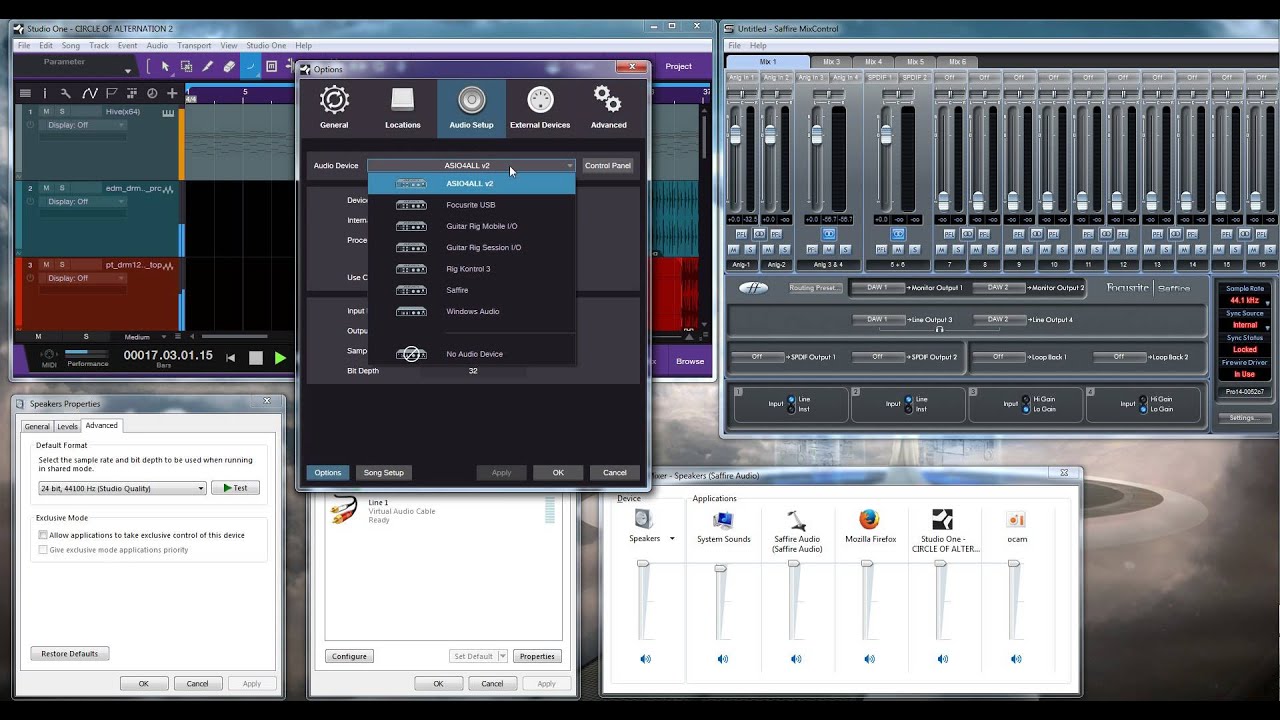Click the Control Panel button
The height and width of the screenshot is (720, 1280).
[x=608, y=166]
